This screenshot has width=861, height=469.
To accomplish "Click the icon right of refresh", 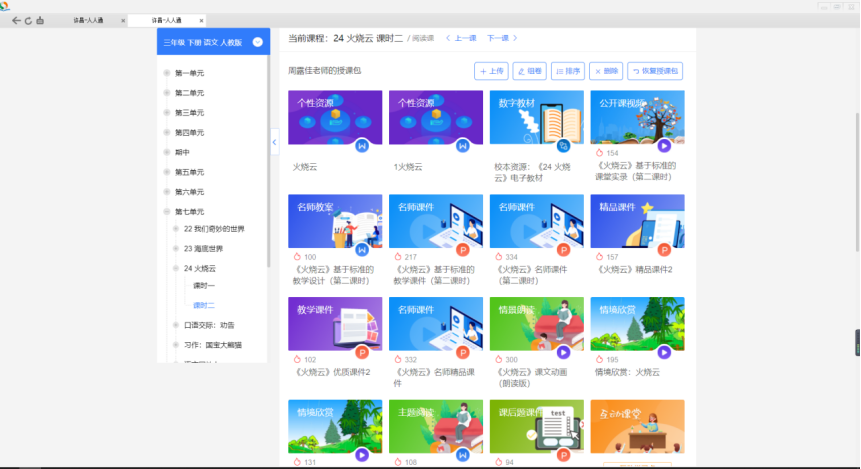I will pos(39,20).
